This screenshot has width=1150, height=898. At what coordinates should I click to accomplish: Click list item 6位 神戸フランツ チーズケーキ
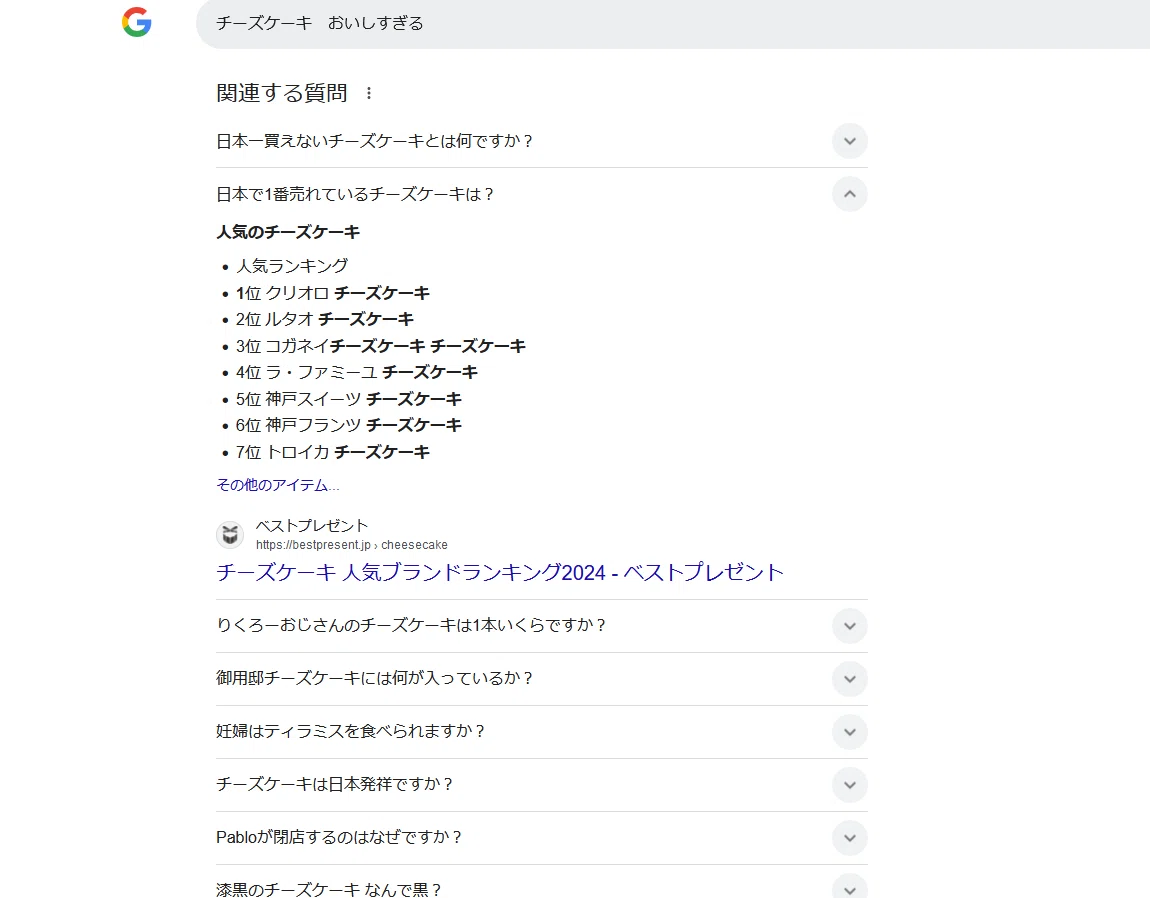[348, 425]
